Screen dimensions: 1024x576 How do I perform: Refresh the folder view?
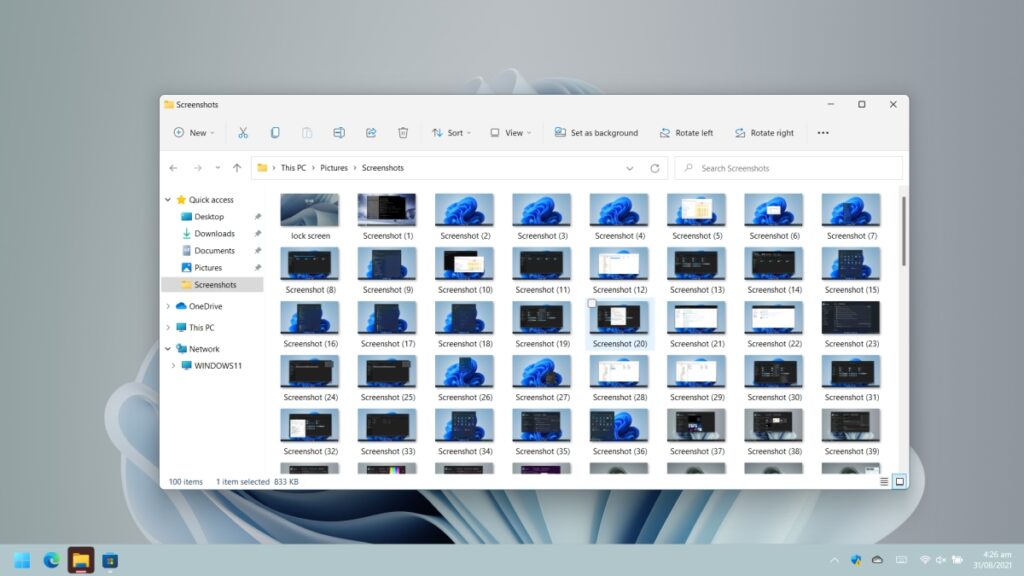pos(657,167)
